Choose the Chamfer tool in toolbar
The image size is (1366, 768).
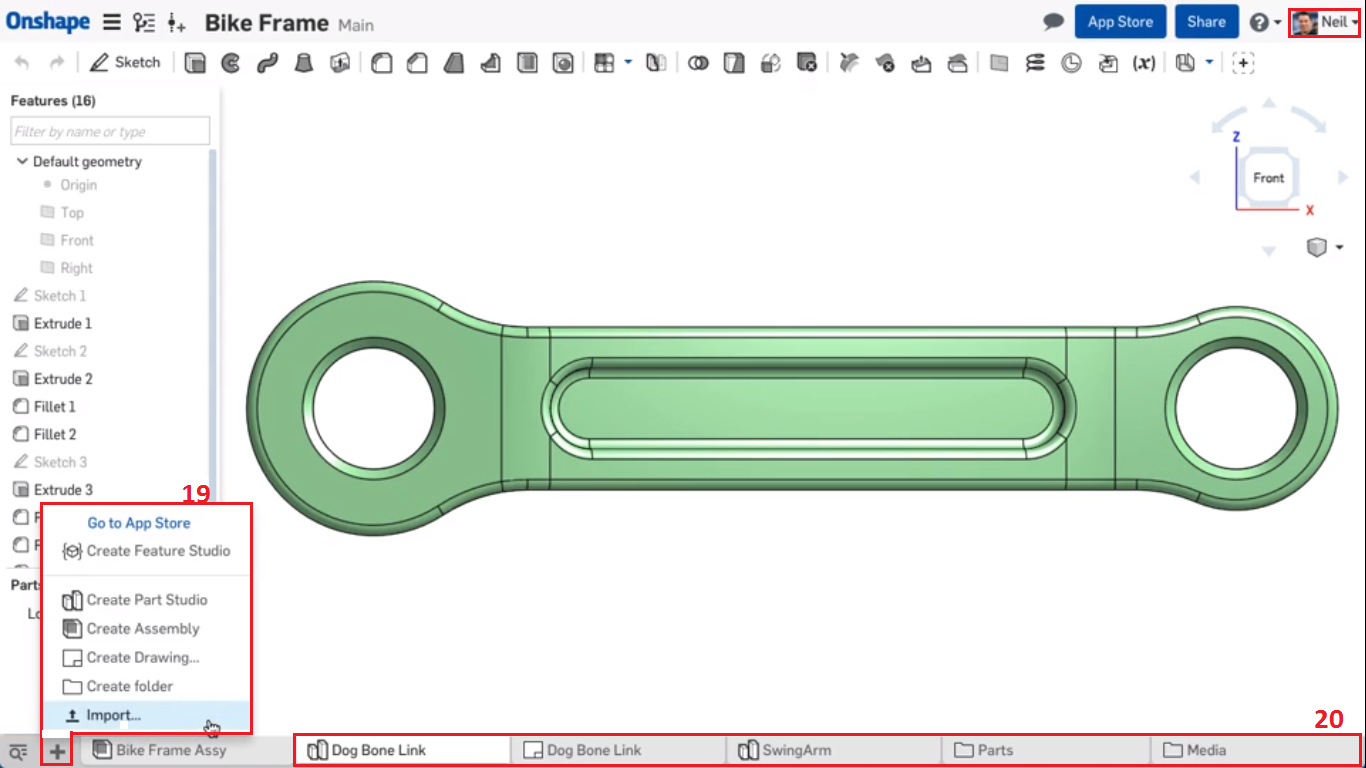click(x=417, y=63)
